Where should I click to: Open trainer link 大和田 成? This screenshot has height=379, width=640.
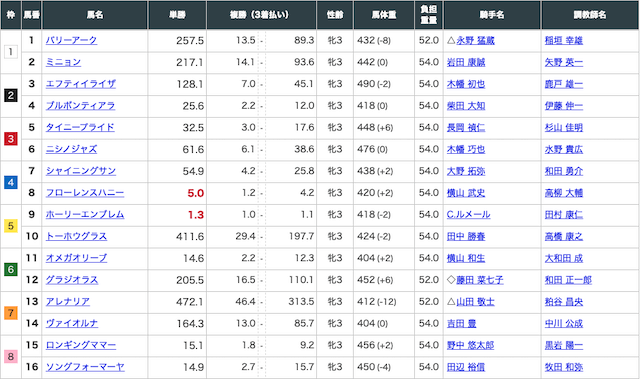564,258
